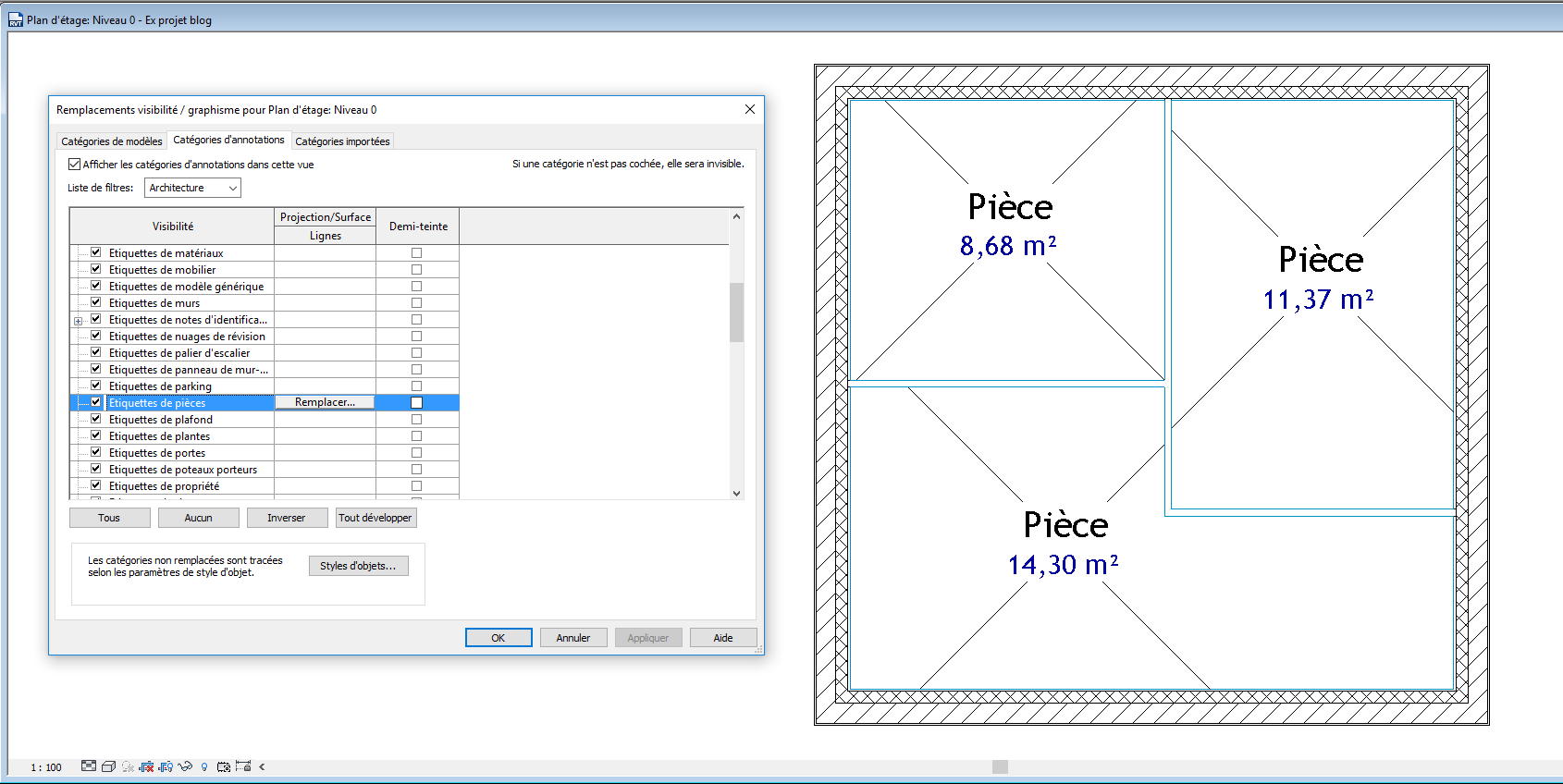Close the Remplacements visibilité dialog
Viewport: 1563px width, 784px height.
click(750, 109)
